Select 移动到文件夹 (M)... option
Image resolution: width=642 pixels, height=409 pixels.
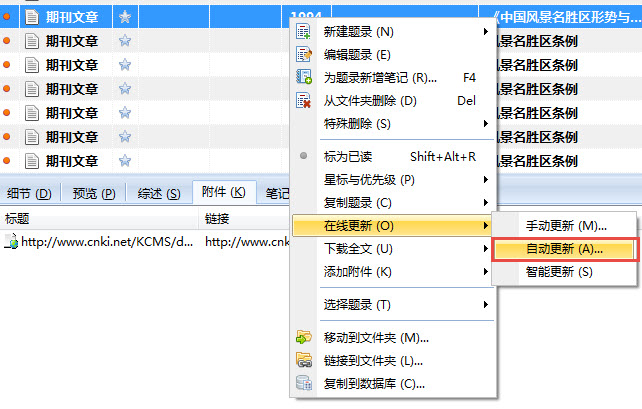pyautogui.click(x=393, y=337)
